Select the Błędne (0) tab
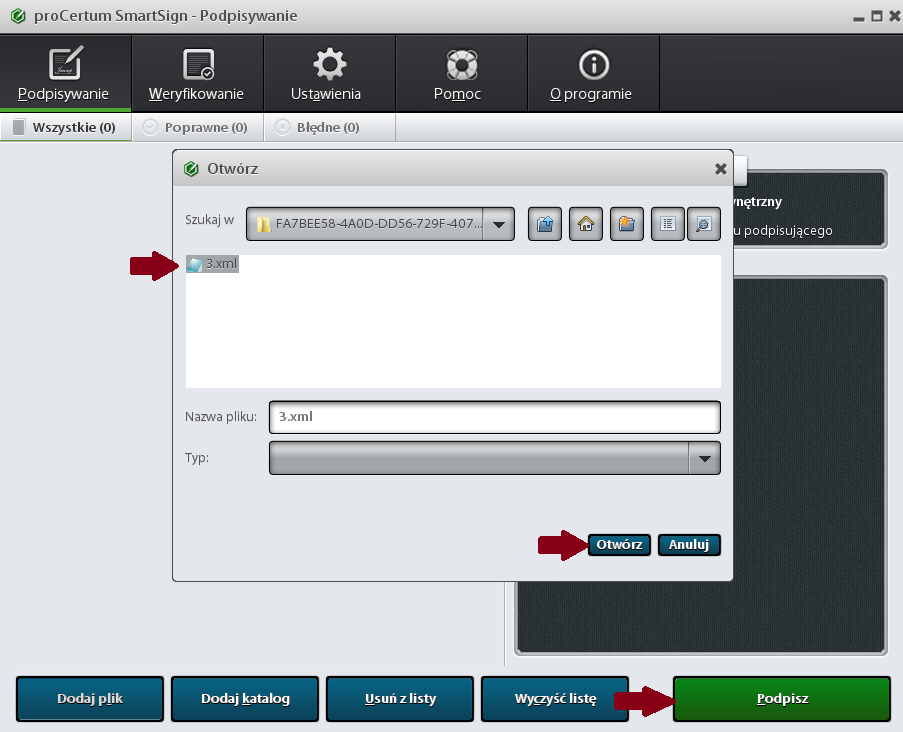The image size is (903, 732). click(x=317, y=127)
